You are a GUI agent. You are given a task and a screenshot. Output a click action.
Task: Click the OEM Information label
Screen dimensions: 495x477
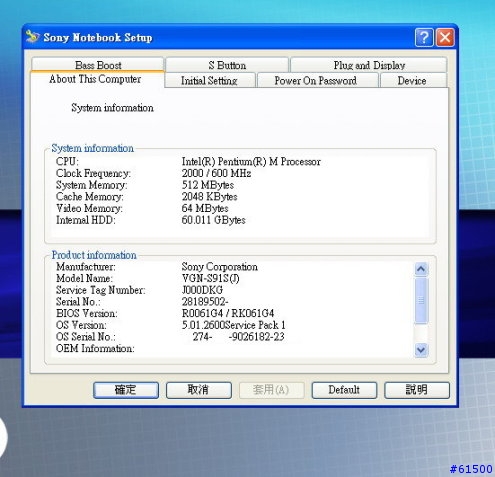point(95,349)
